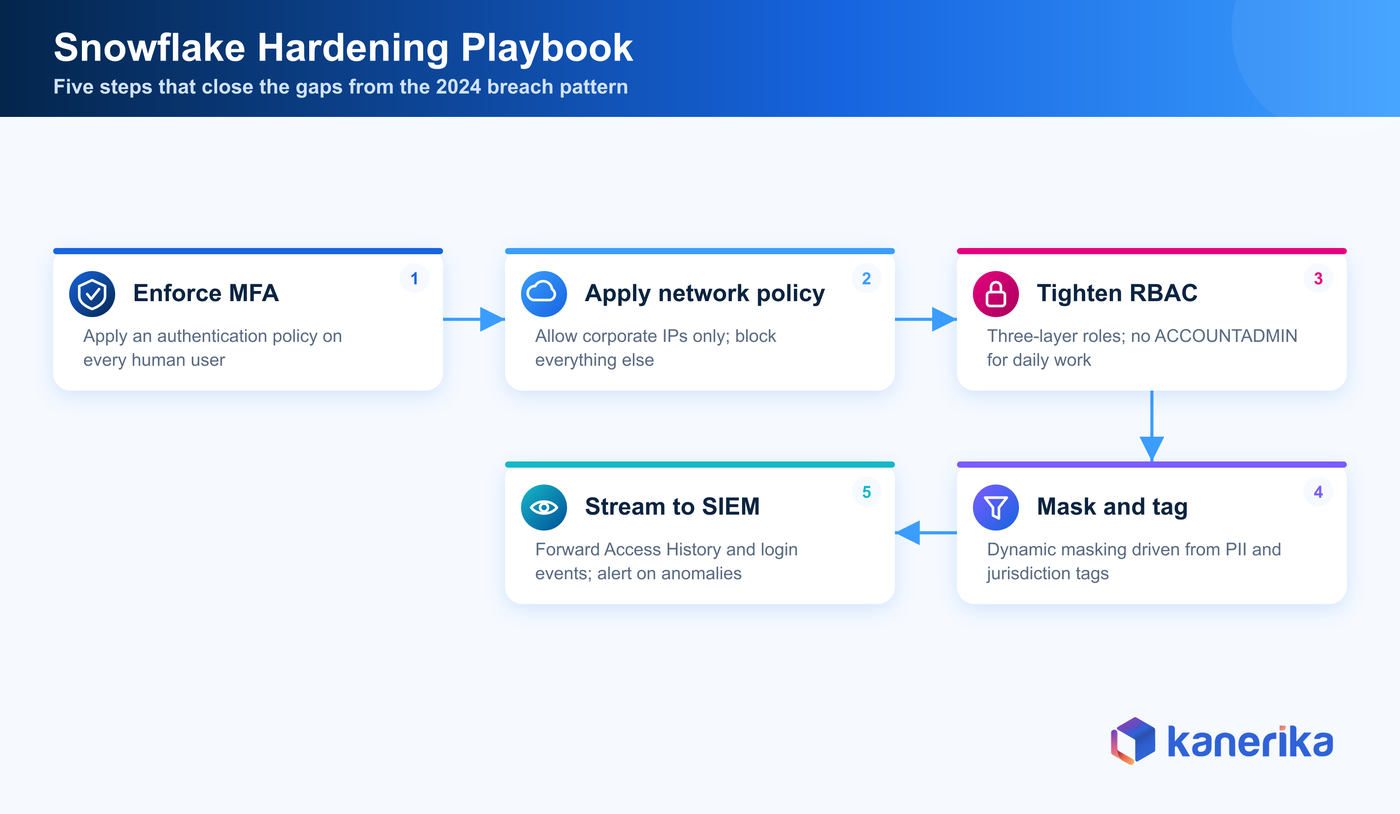Click the Kanerika cube logo icon
The height and width of the screenshot is (814, 1400).
pyautogui.click(x=1133, y=741)
